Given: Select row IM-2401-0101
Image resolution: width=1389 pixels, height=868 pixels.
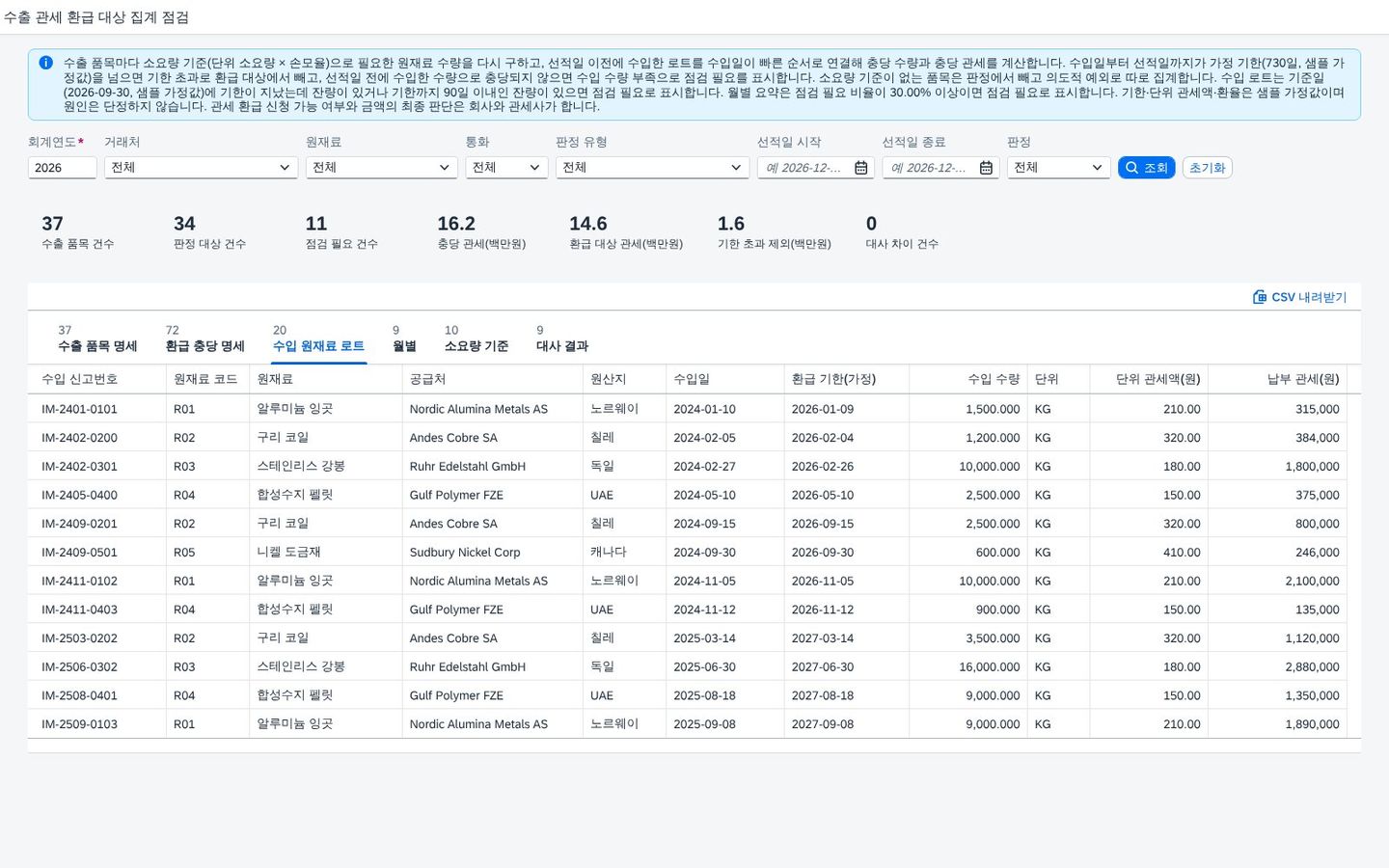Looking at the screenshot, I should [687, 409].
